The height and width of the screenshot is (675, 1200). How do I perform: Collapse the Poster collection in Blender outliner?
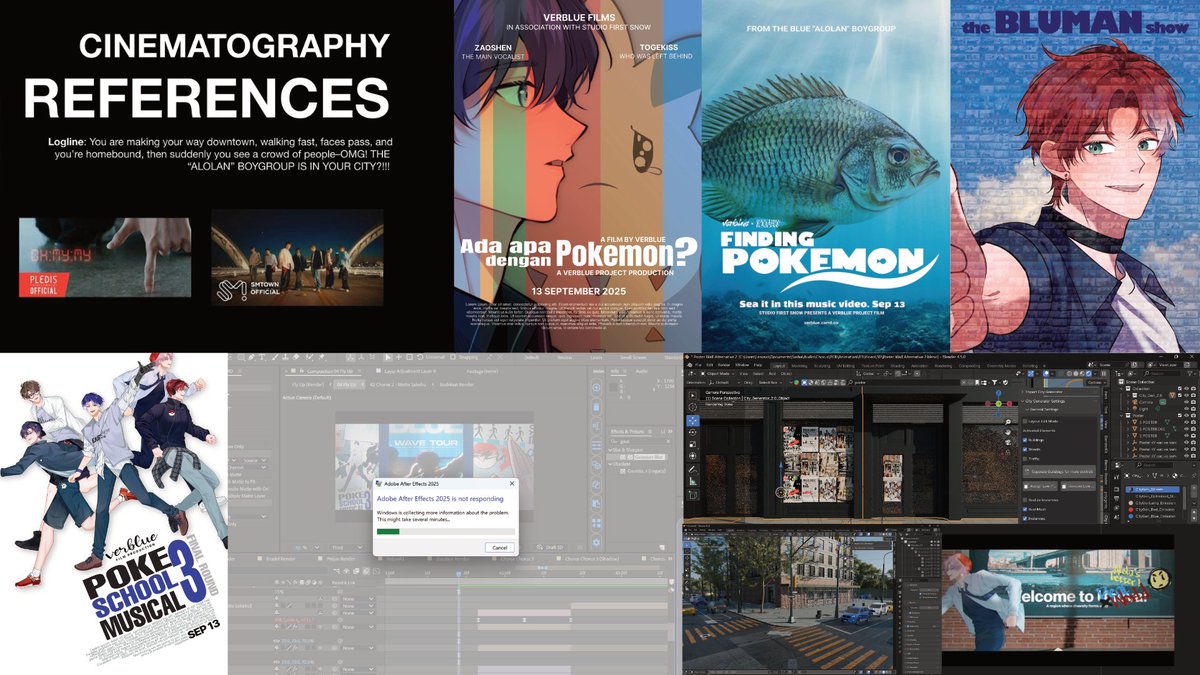pyautogui.click(x=1121, y=415)
